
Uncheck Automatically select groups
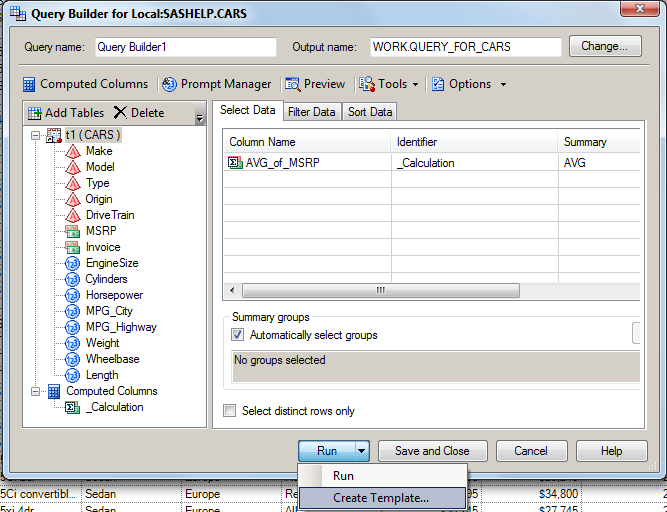238,335
